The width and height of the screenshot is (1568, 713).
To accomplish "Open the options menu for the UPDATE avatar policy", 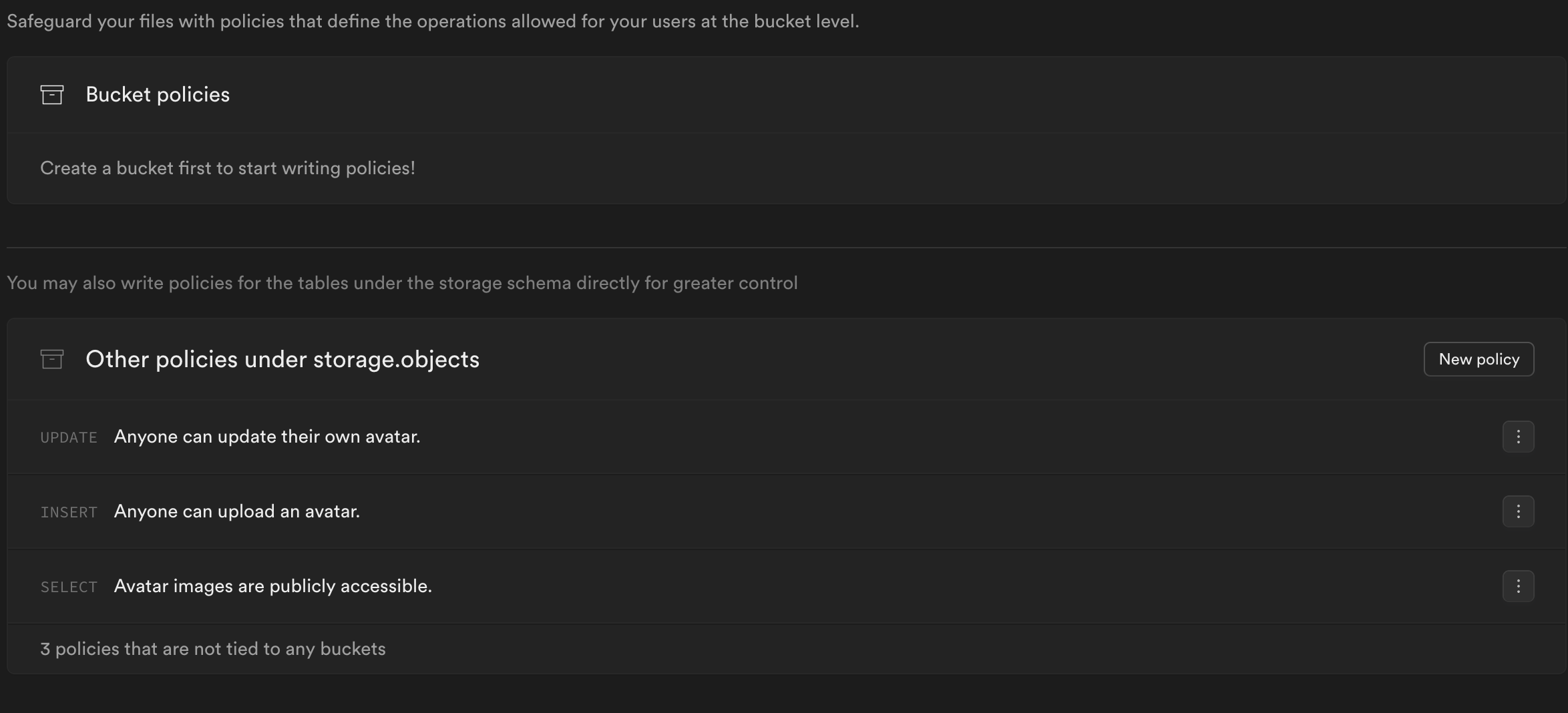I will pos(1518,437).
